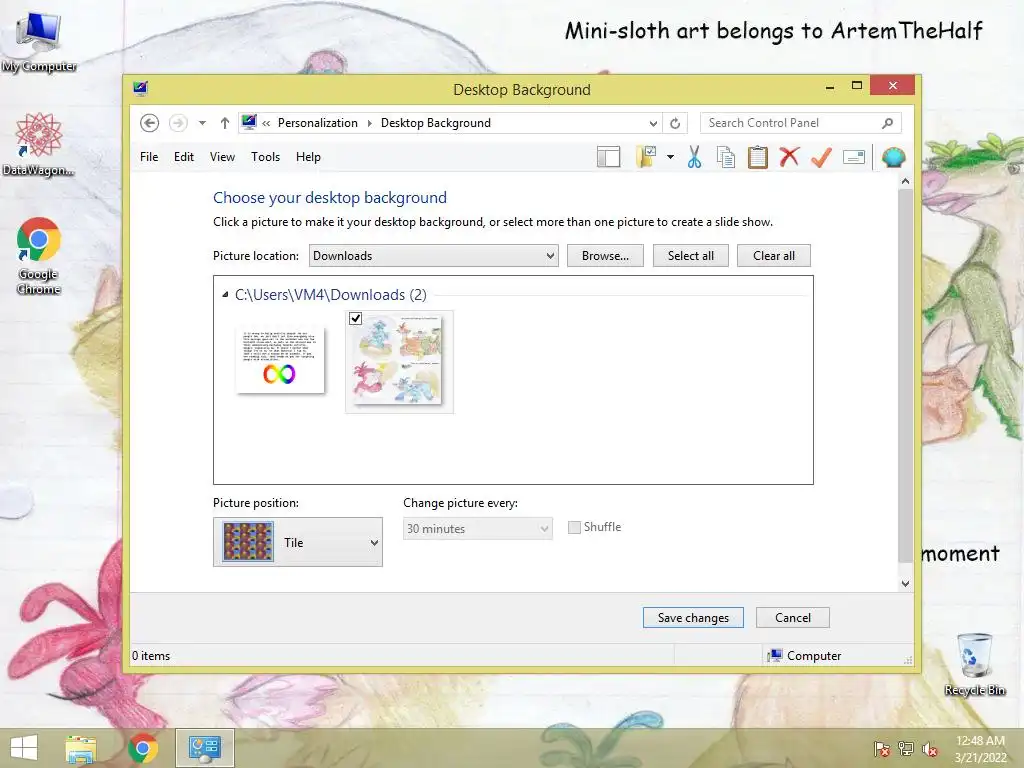The height and width of the screenshot is (768, 1024).
Task: Collapse the C:\Users\VM4\Downloads group
Action: (x=225, y=295)
